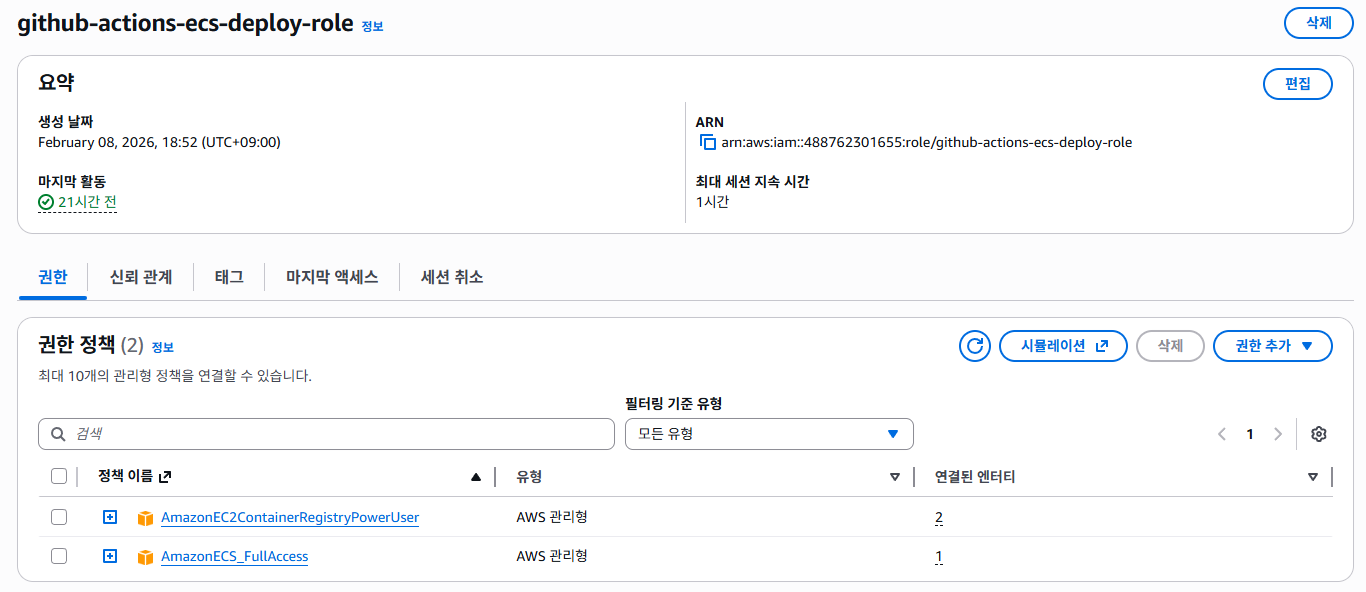The image size is (1366, 592).
Task: Open the 마지막 액세스 tab
Action: tap(332, 277)
